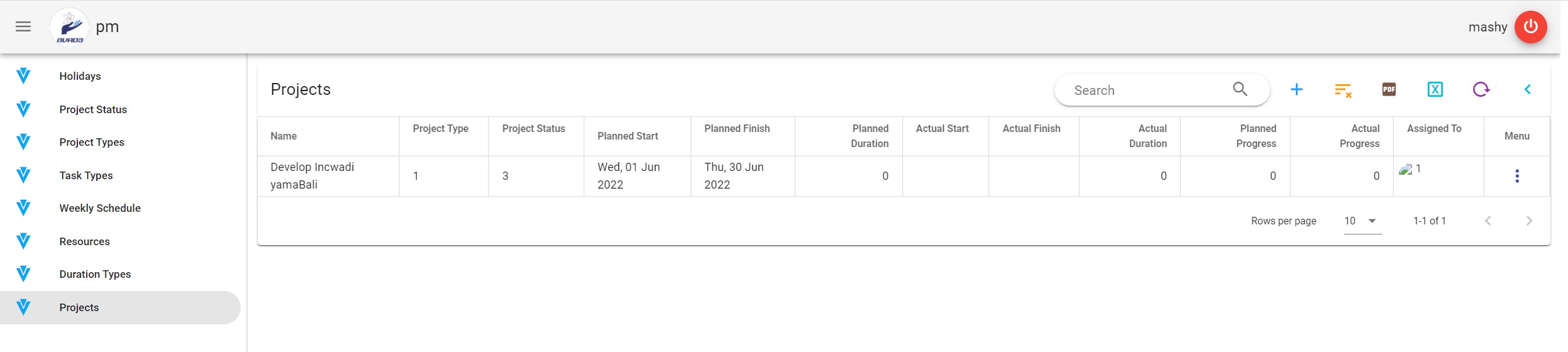Screen dimensions: 1568x352
Task: Refresh the projects table
Action: tap(1481, 90)
